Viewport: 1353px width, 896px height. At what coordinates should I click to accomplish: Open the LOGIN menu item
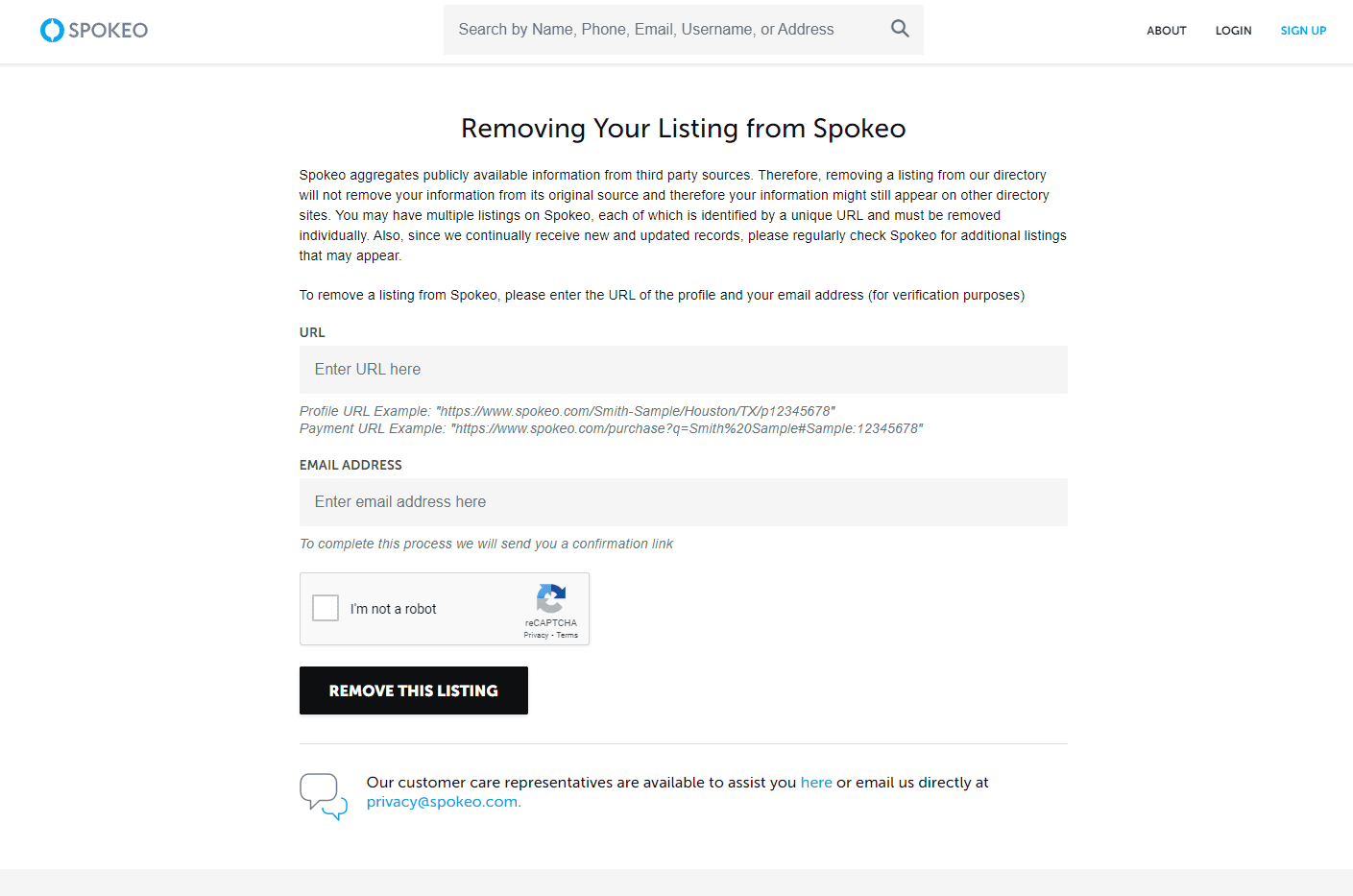(1233, 31)
